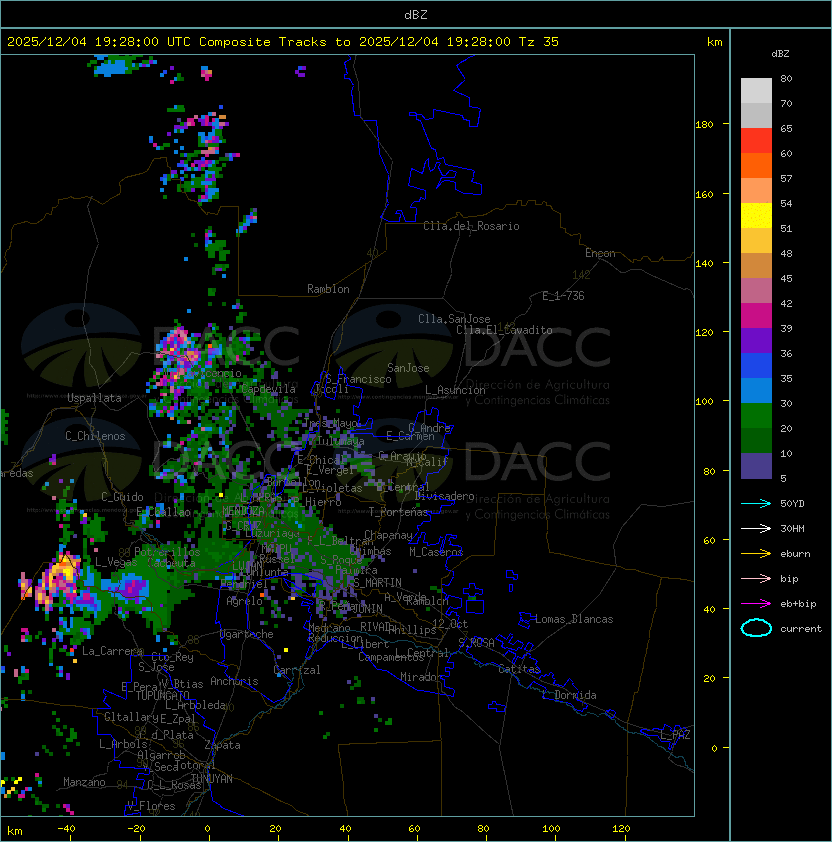Click the 'Lomas_Blancas' place label
The width and height of the screenshot is (832, 842).
click(574, 619)
